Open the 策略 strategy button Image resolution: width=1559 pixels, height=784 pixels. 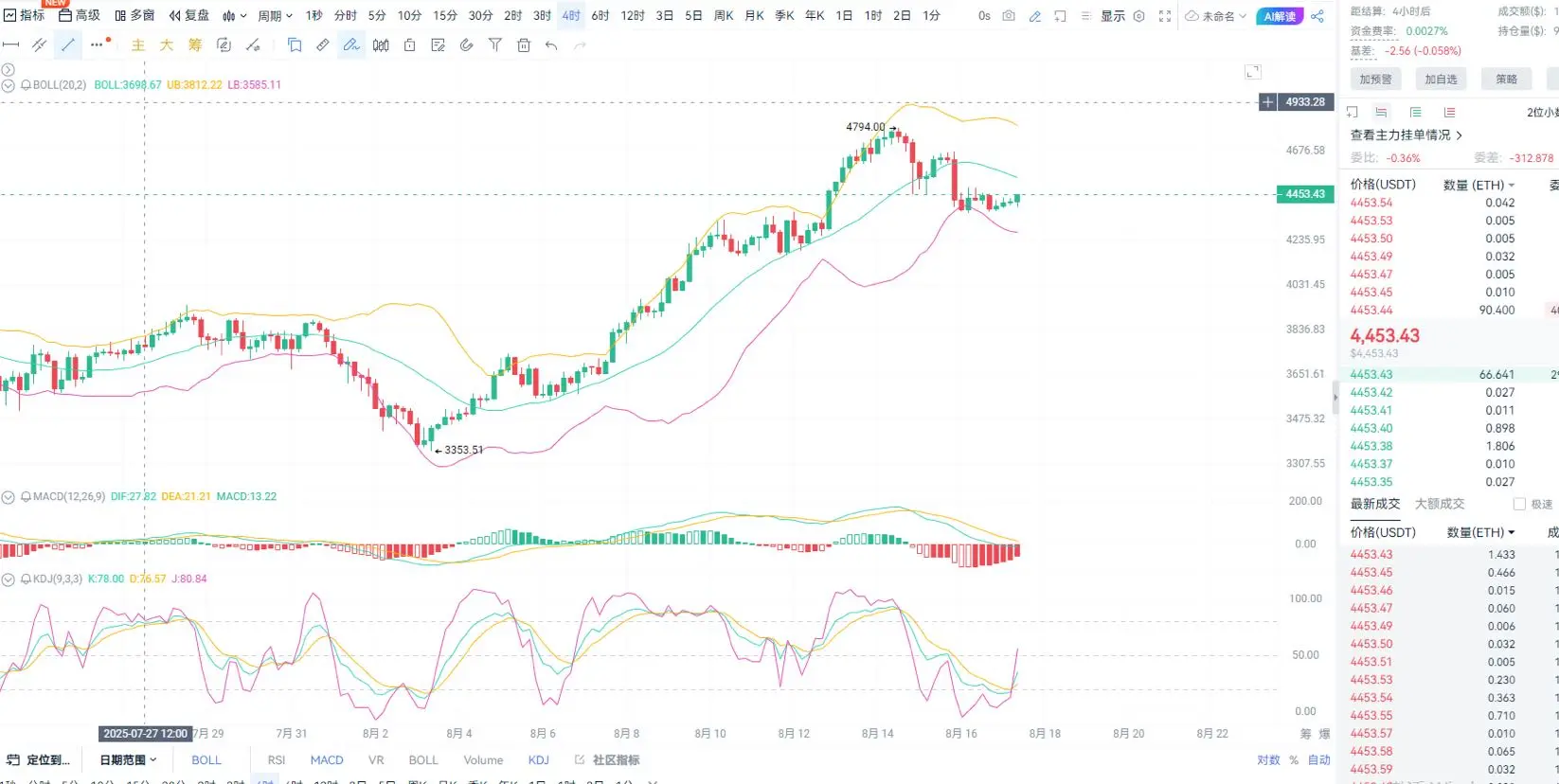(1506, 80)
